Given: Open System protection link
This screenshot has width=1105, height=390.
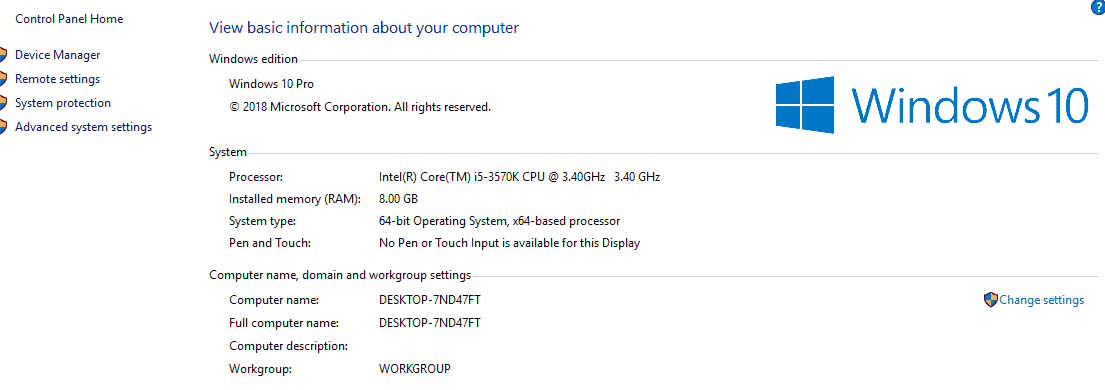Looking at the screenshot, I should 63,103.
